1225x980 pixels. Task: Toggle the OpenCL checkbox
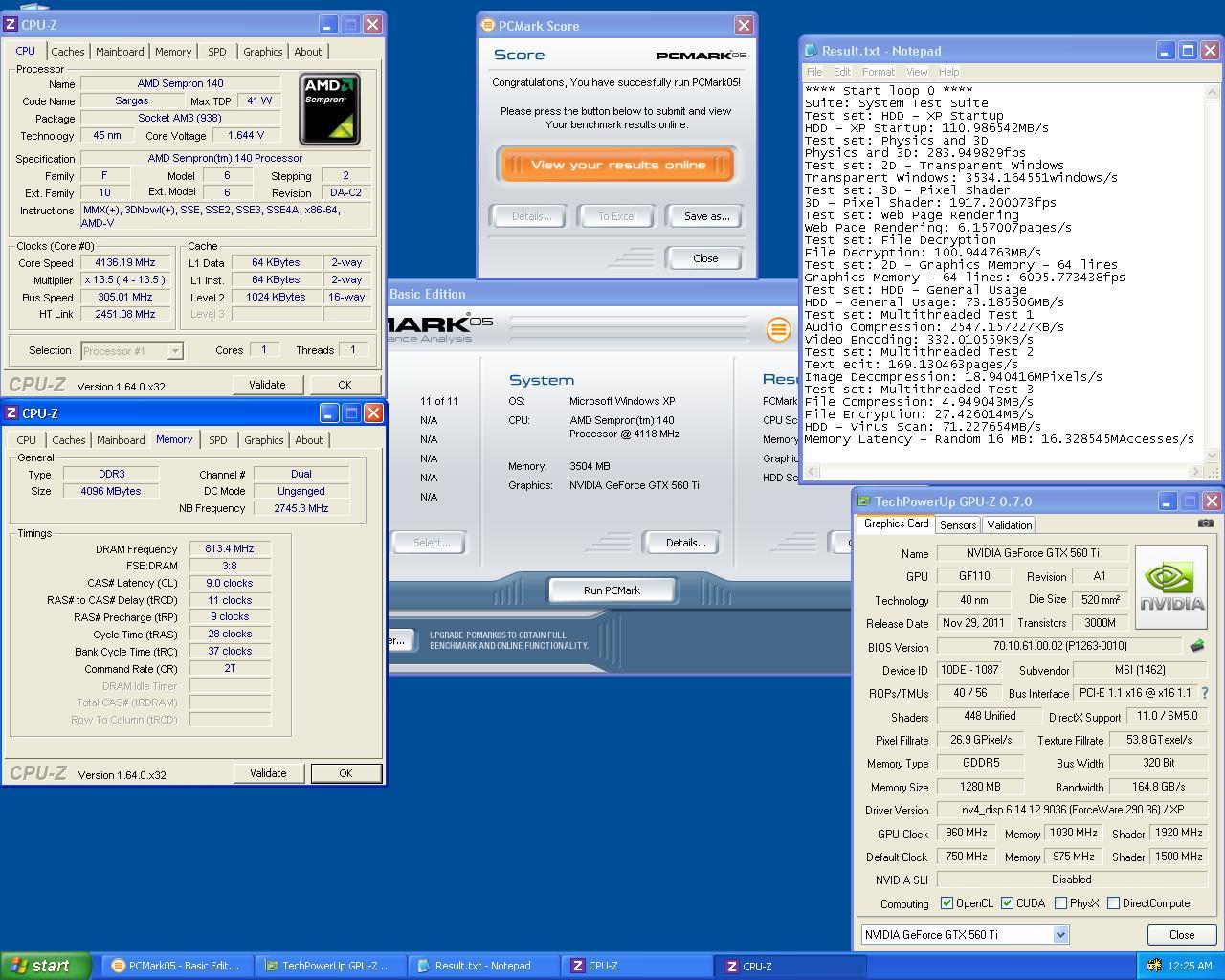pos(947,902)
